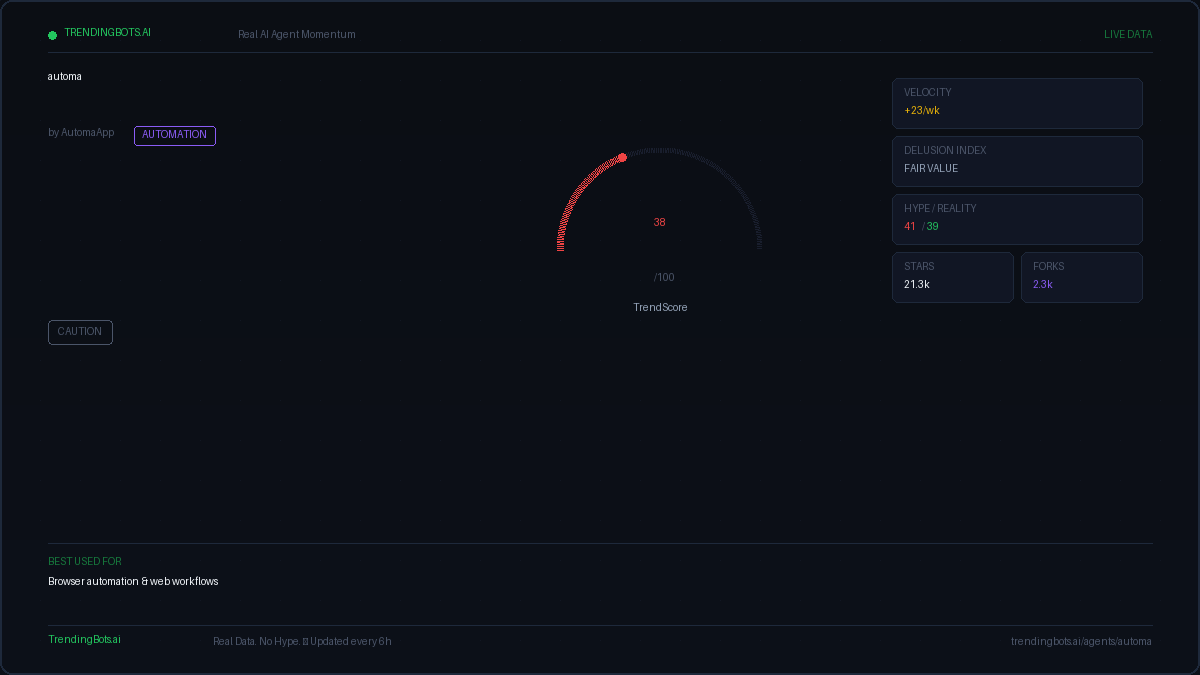Click 'Browser automation & web workflows' text

pos(133,582)
